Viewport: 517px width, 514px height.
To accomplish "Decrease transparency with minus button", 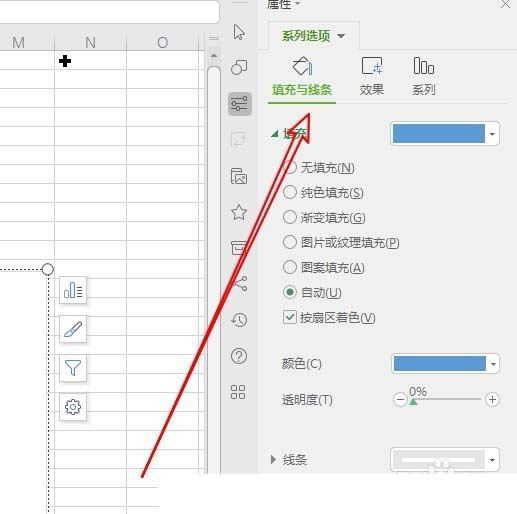I will click(x=400, y=399).
